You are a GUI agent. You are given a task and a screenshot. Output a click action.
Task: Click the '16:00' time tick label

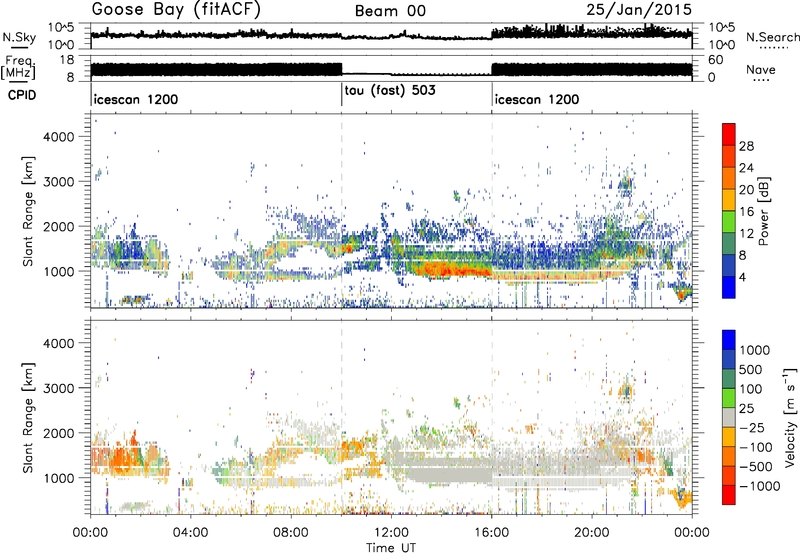pos(491,533)
